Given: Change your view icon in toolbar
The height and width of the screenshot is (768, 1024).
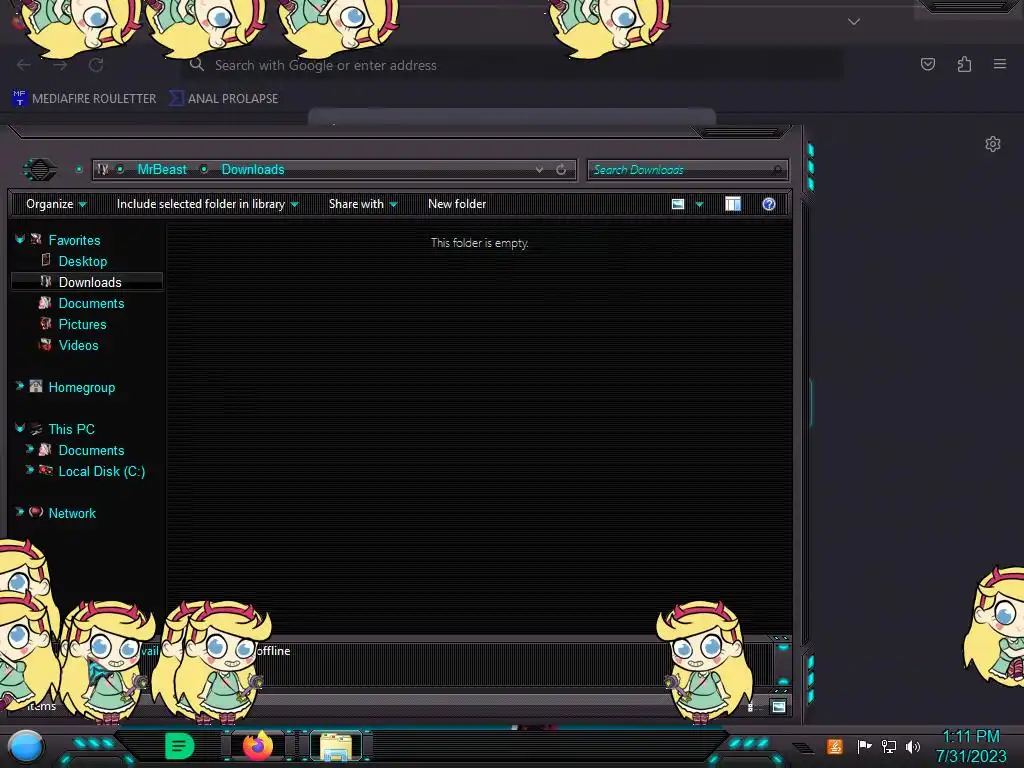Looking at the screenshot, I should (678, 204).
